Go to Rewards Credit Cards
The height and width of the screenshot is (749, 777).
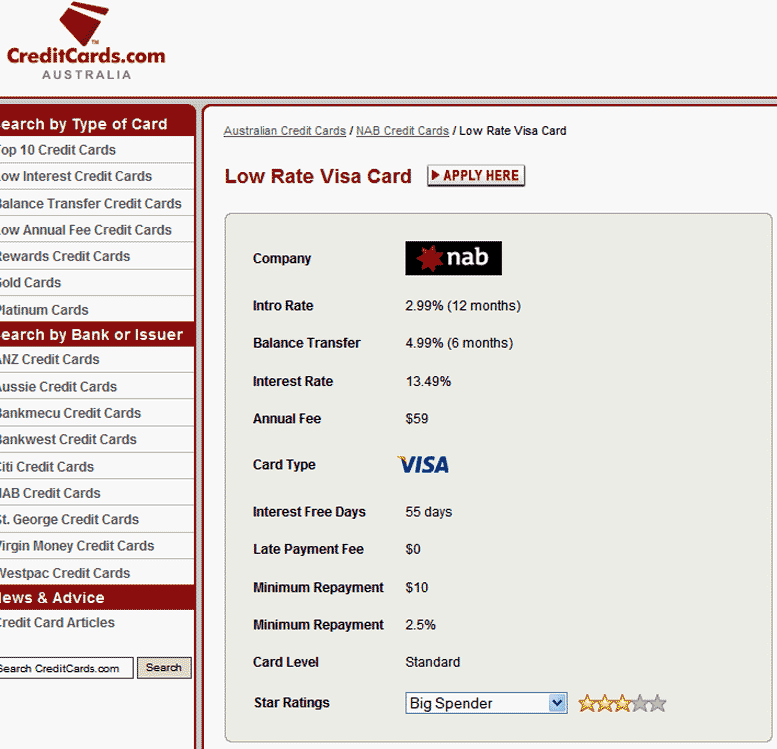(x=65, y=256)
